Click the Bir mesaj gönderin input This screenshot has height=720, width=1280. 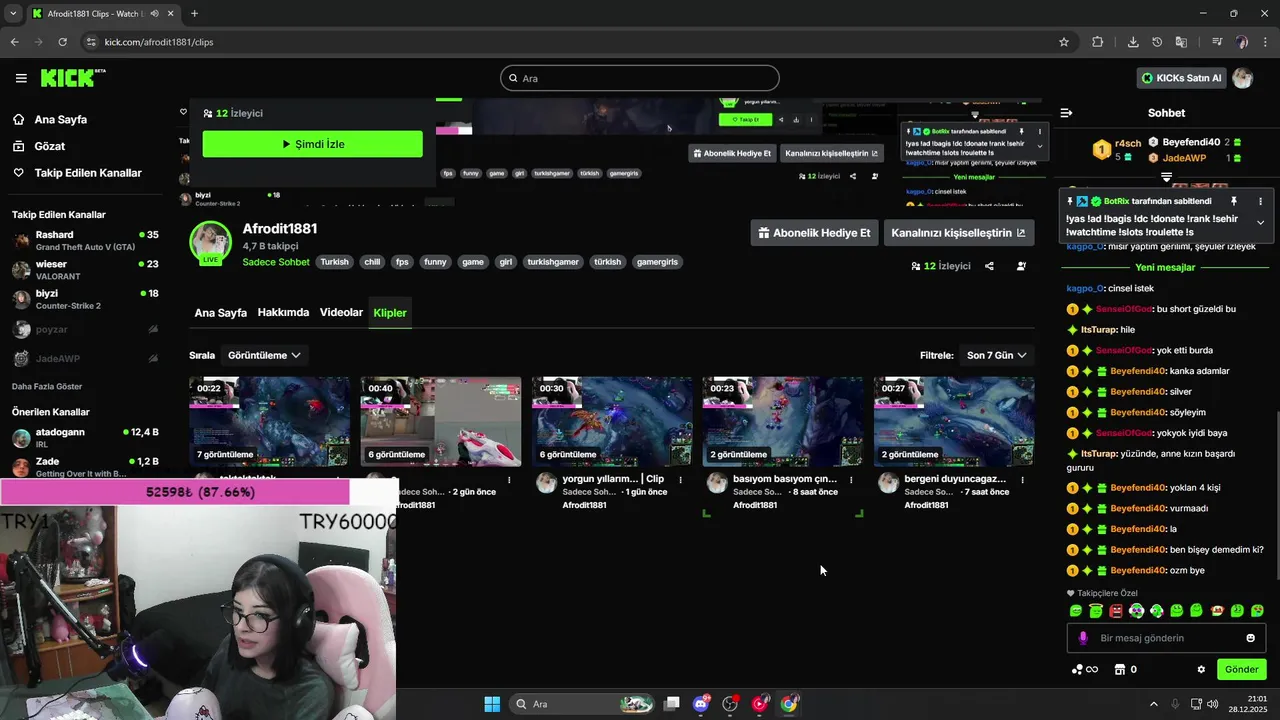point(1166,638)
